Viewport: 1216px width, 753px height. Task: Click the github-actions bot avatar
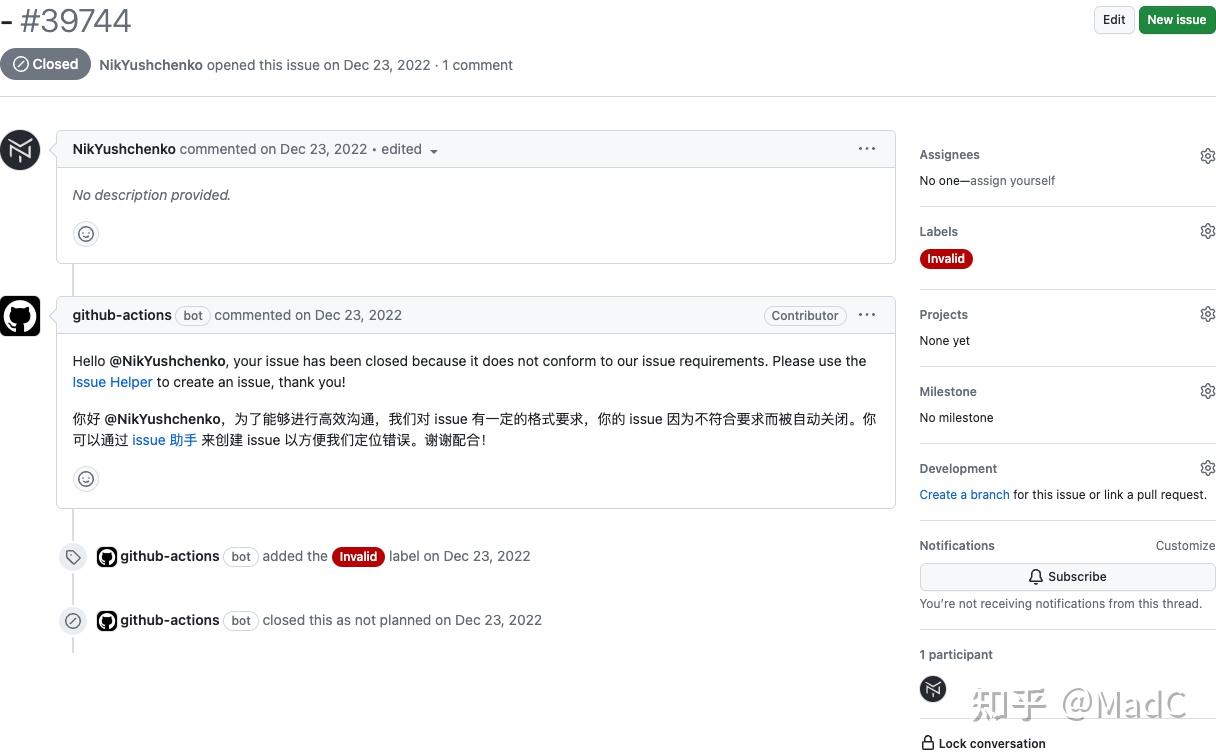pos(20,315)
